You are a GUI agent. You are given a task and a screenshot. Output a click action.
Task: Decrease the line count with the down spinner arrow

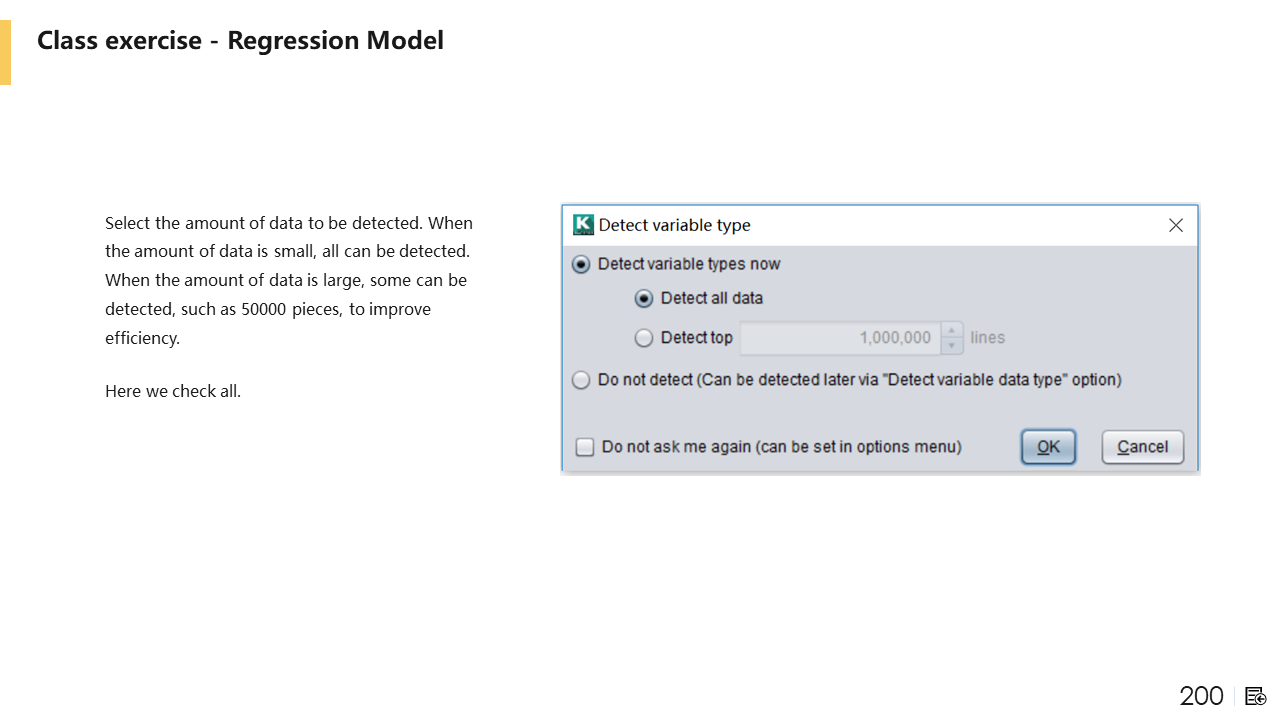point(952,346)
